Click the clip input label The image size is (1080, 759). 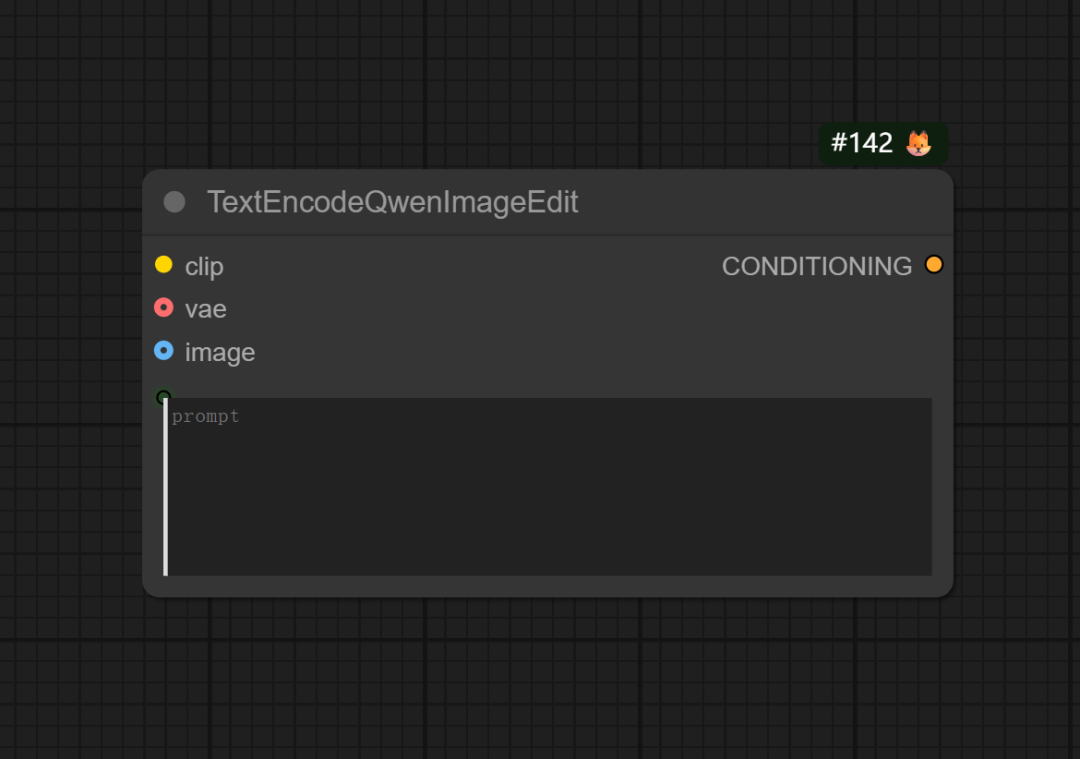click(x=204, y=266)
